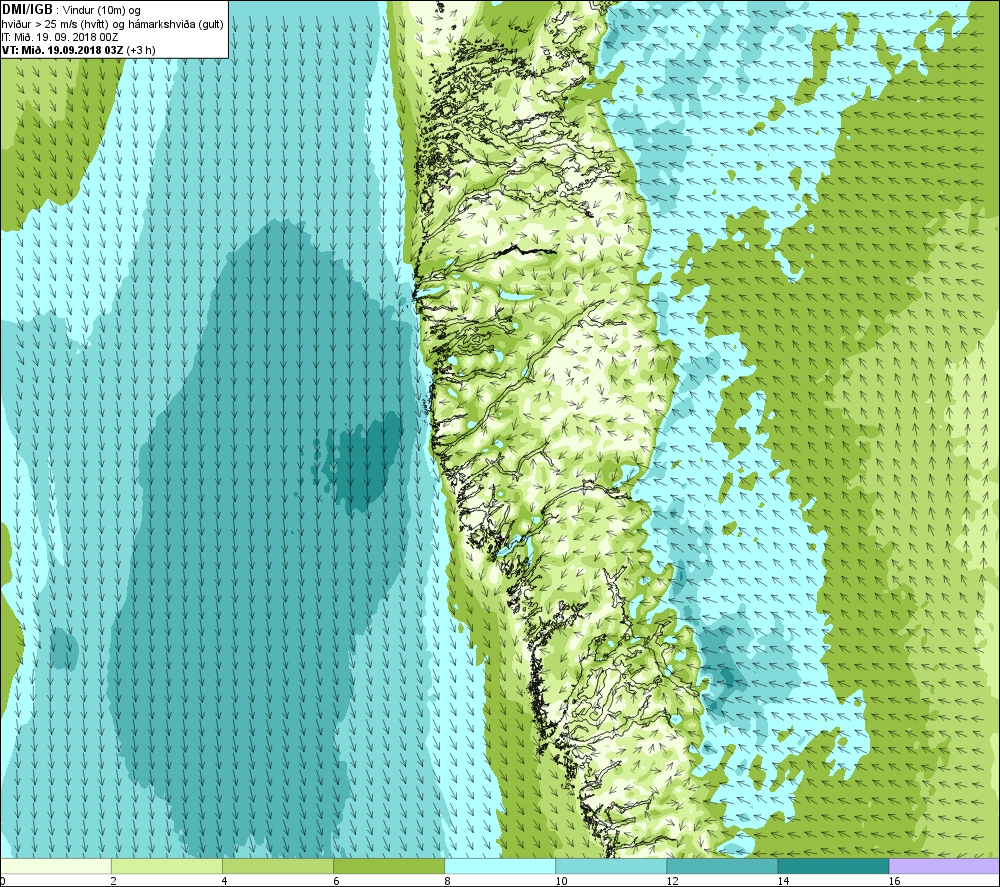1000x887 pixels.
Task: Click the legend scale label '4'
Action: pyautogui.click(x=224, y=881)
